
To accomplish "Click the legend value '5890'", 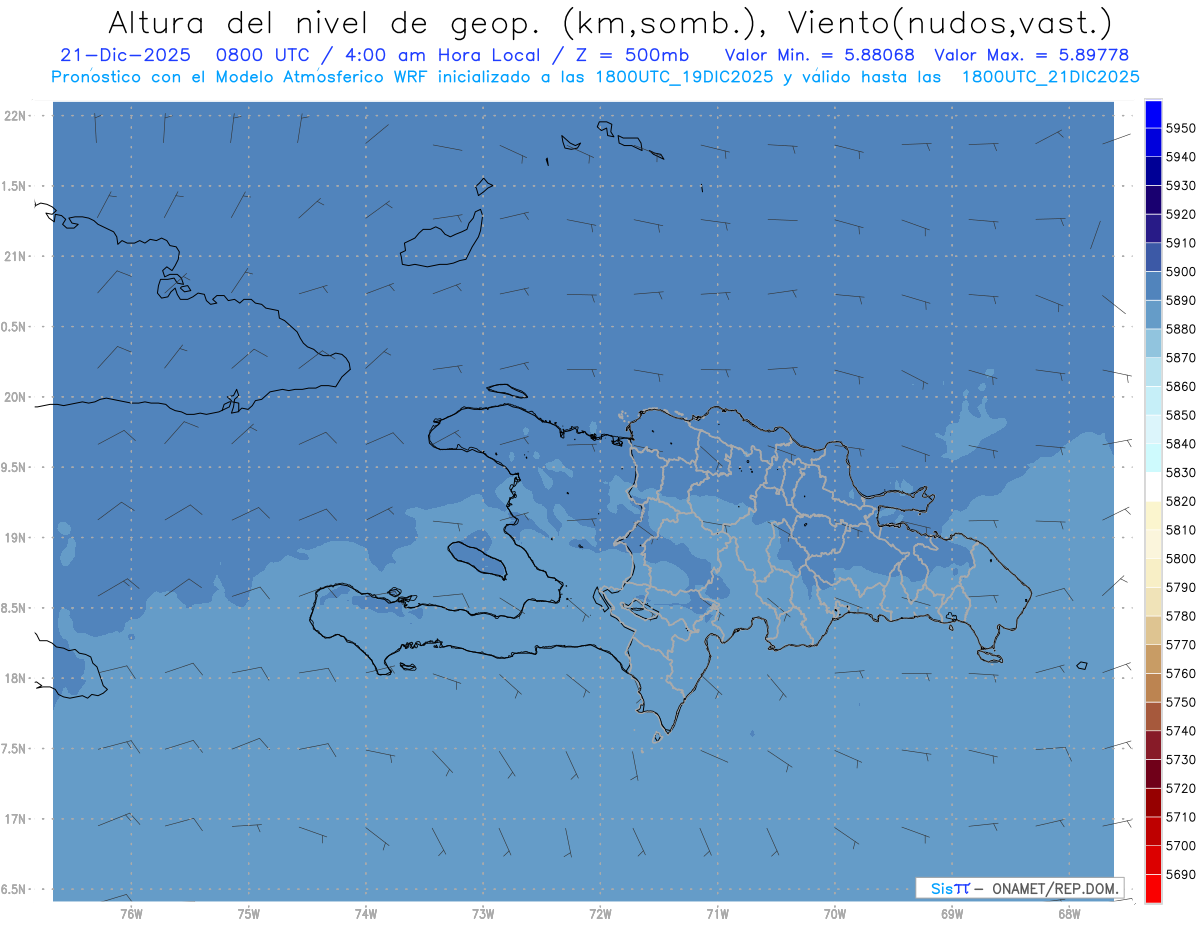I will [1180, 300].
